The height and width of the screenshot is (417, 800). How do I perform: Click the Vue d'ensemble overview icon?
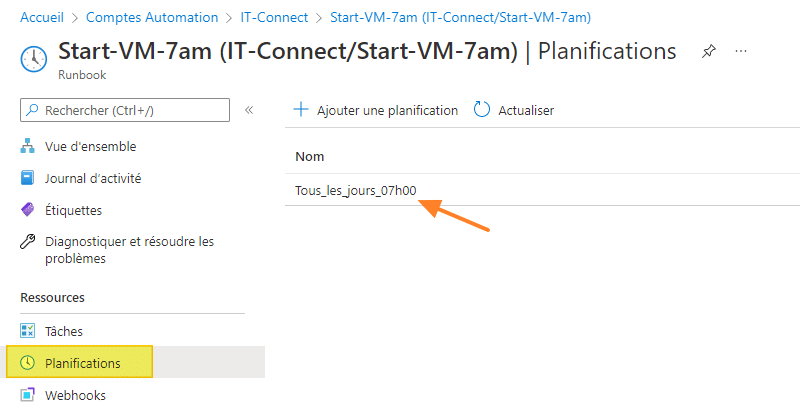tap(28, 146)
